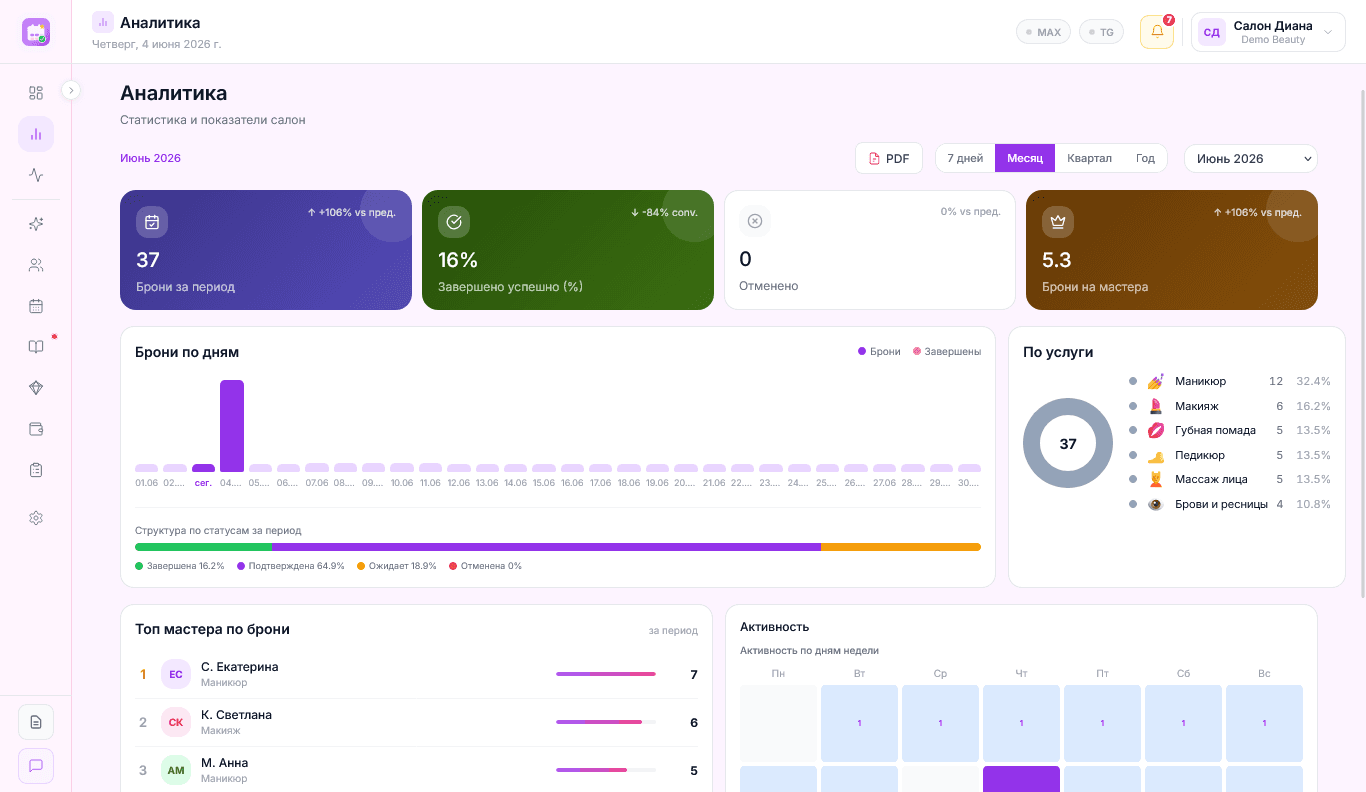Open the AI sparkles icon in sidebar
This screenshot has width=1366, height=792.
pos(36,224)
